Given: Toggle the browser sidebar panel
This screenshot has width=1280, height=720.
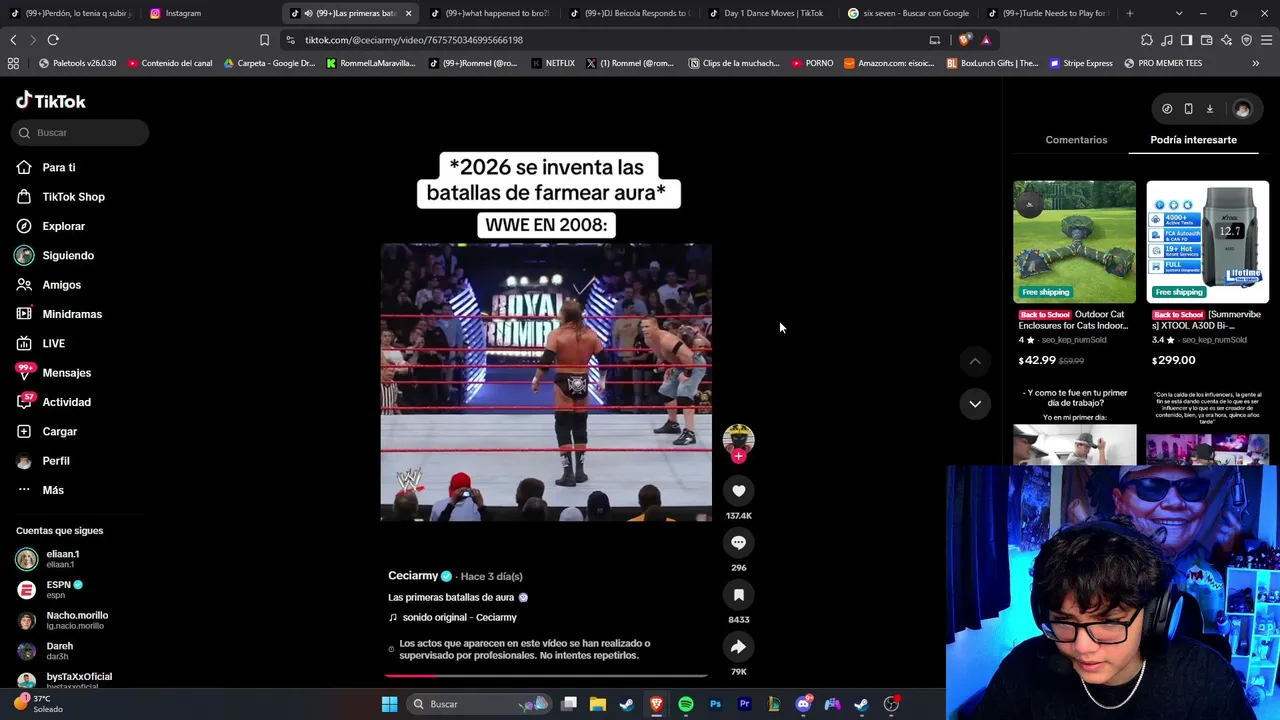Looking at the screenshot, I should click(1187, 40).
